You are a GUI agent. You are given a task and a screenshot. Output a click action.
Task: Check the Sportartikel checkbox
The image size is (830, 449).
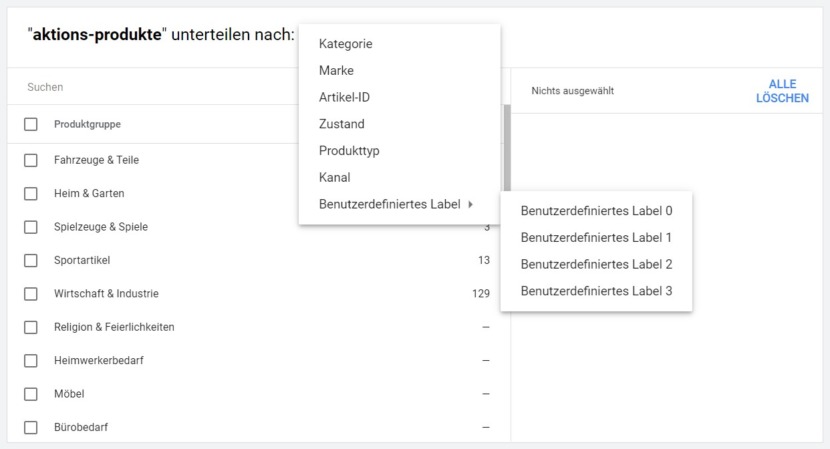pos(31,261)
